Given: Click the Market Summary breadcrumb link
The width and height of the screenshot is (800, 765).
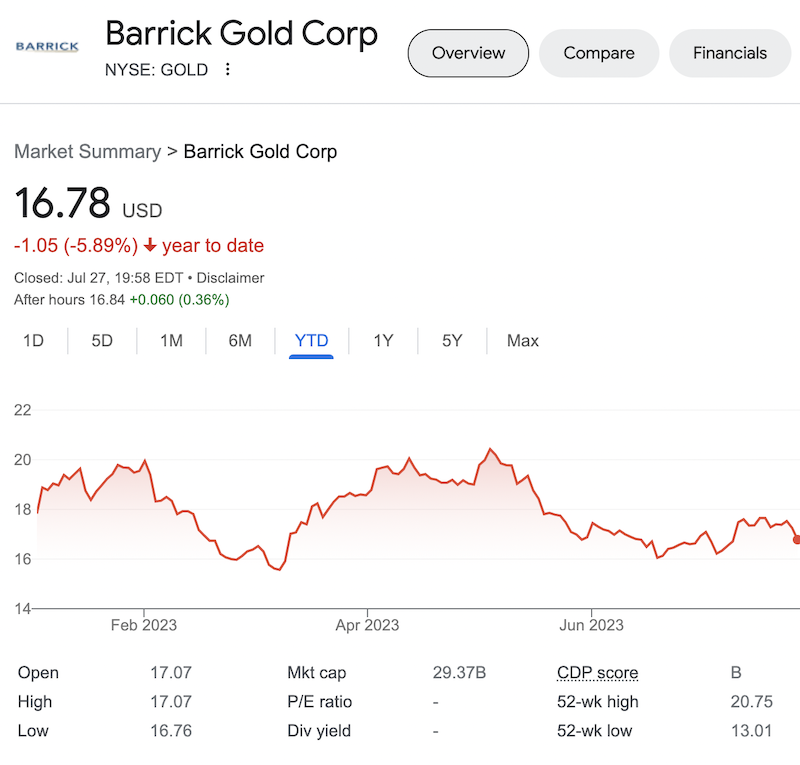Looking at the screenshot, I should pyautogui.click(x=88, y=152).
